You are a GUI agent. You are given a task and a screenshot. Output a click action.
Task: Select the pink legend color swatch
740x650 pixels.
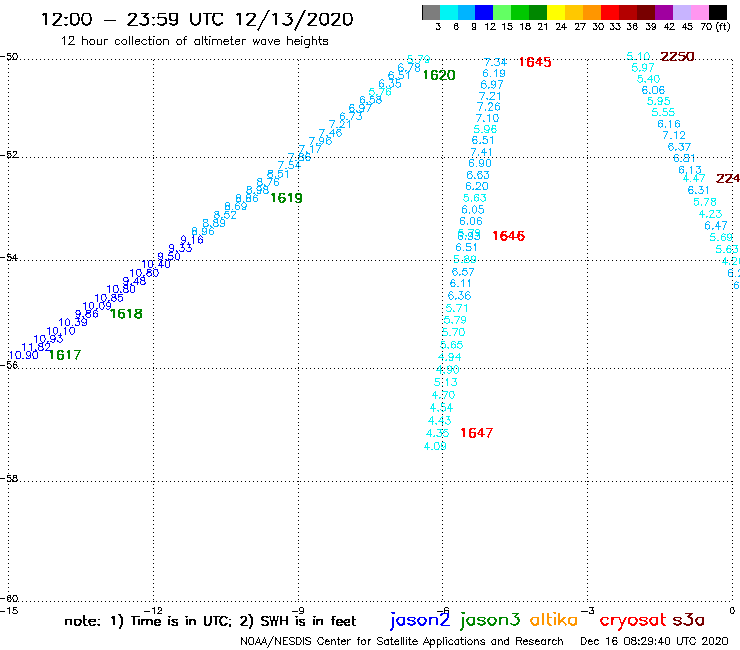click(x=699, y=12)
